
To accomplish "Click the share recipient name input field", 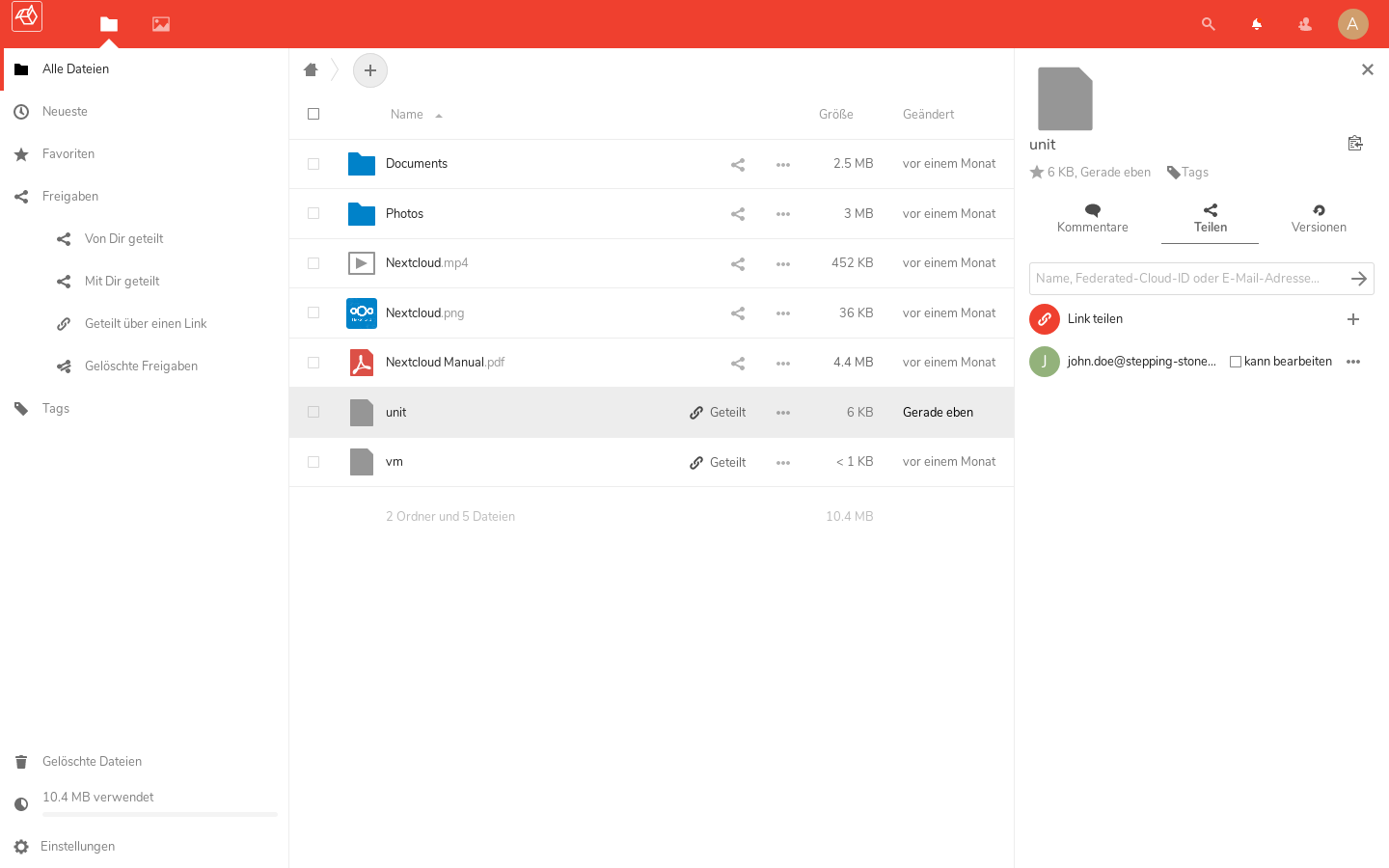I will click(1186, 279).
